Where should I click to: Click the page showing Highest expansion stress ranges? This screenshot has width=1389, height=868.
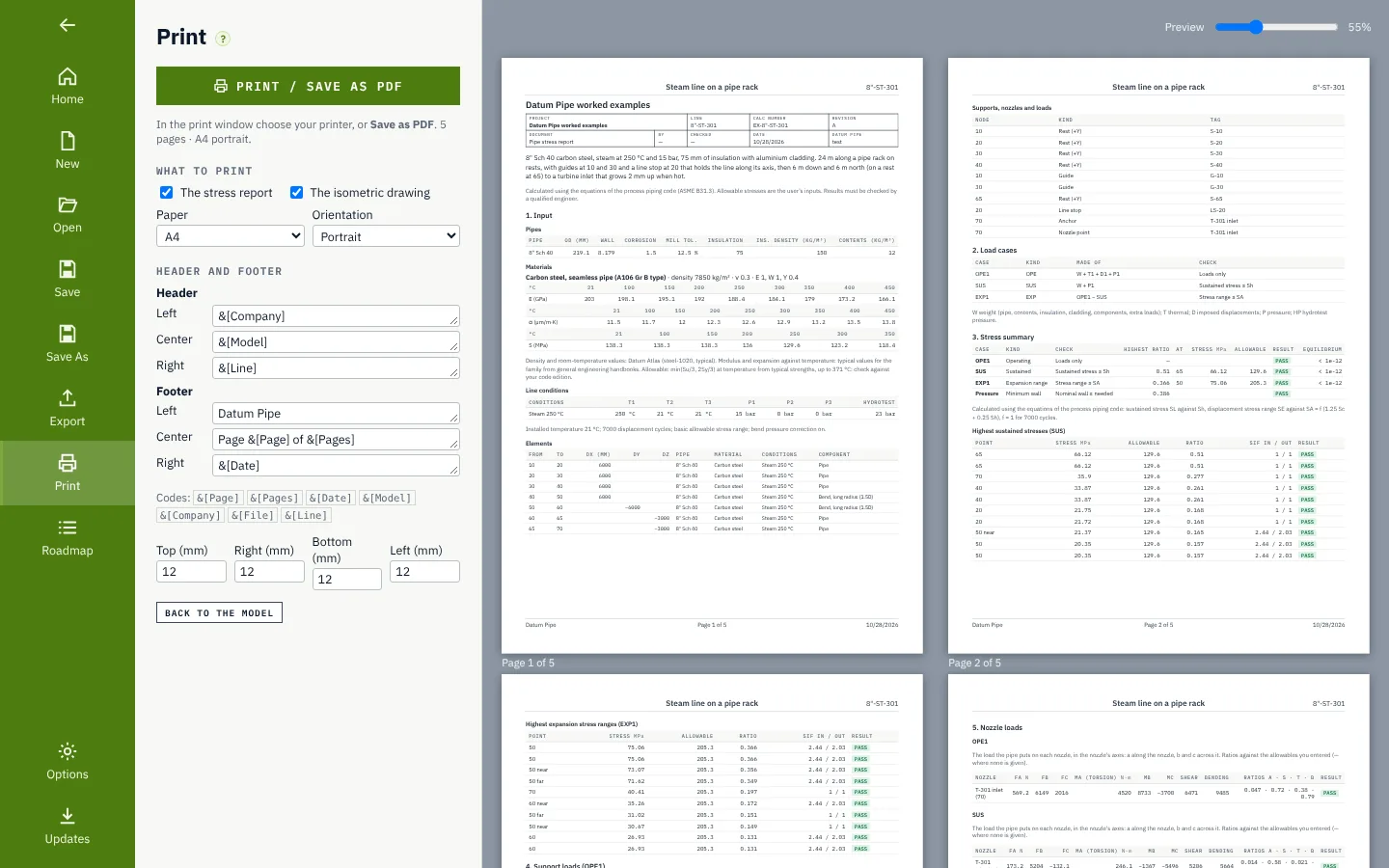pos(712,772)
